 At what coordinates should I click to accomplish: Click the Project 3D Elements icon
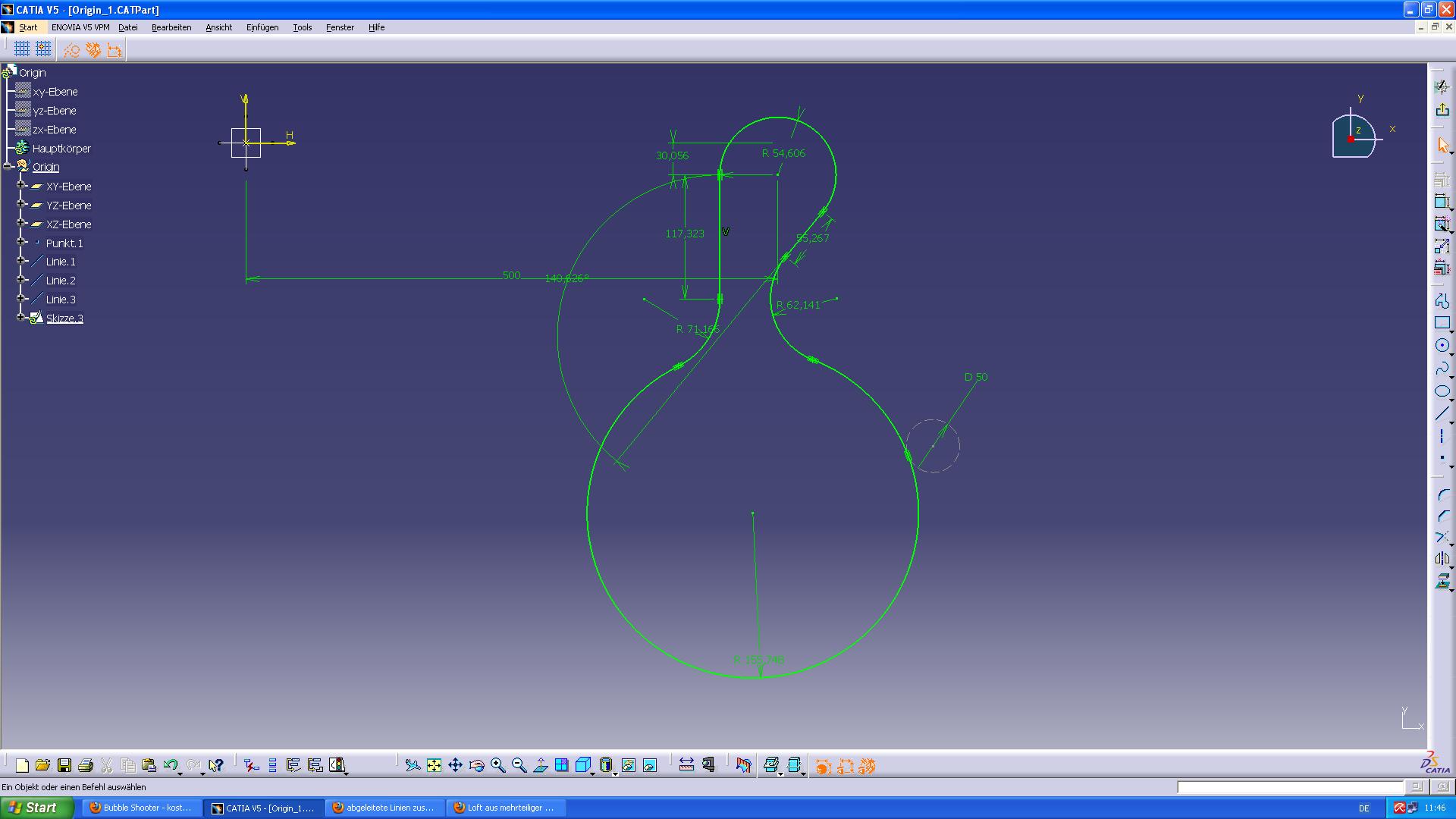coord(1442,582)
